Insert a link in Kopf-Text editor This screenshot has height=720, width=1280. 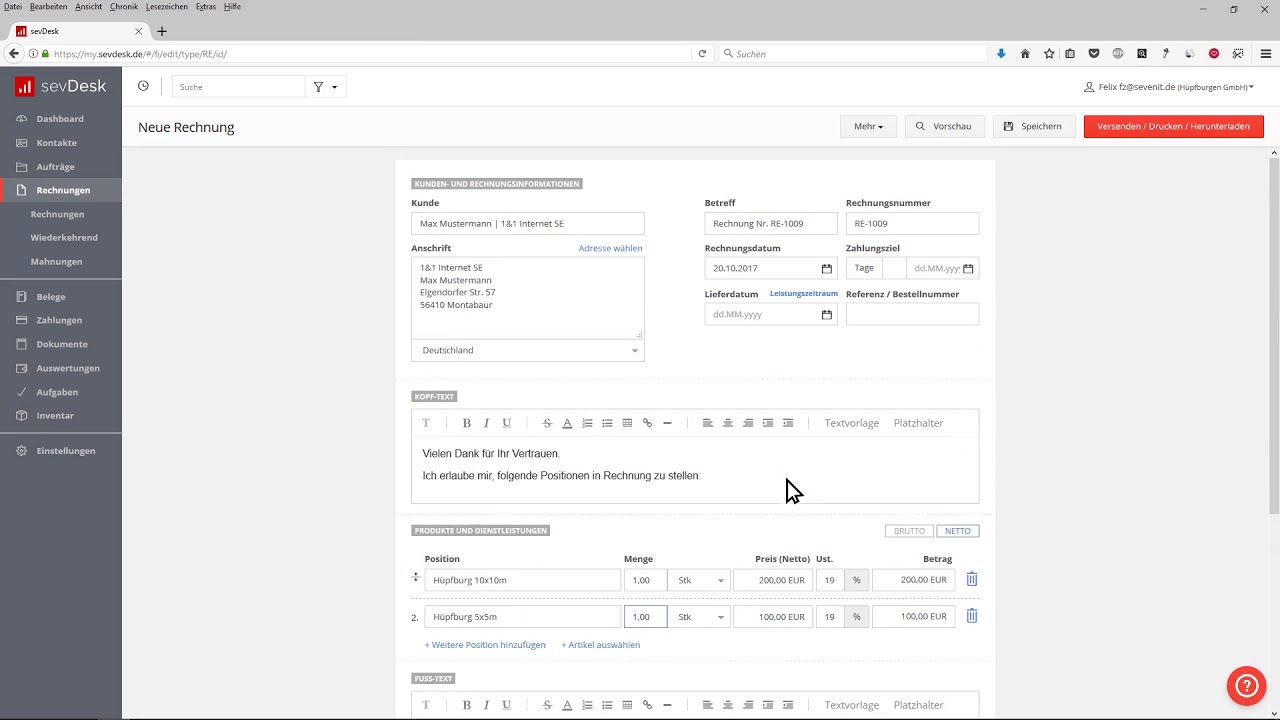tap(647, 423)
